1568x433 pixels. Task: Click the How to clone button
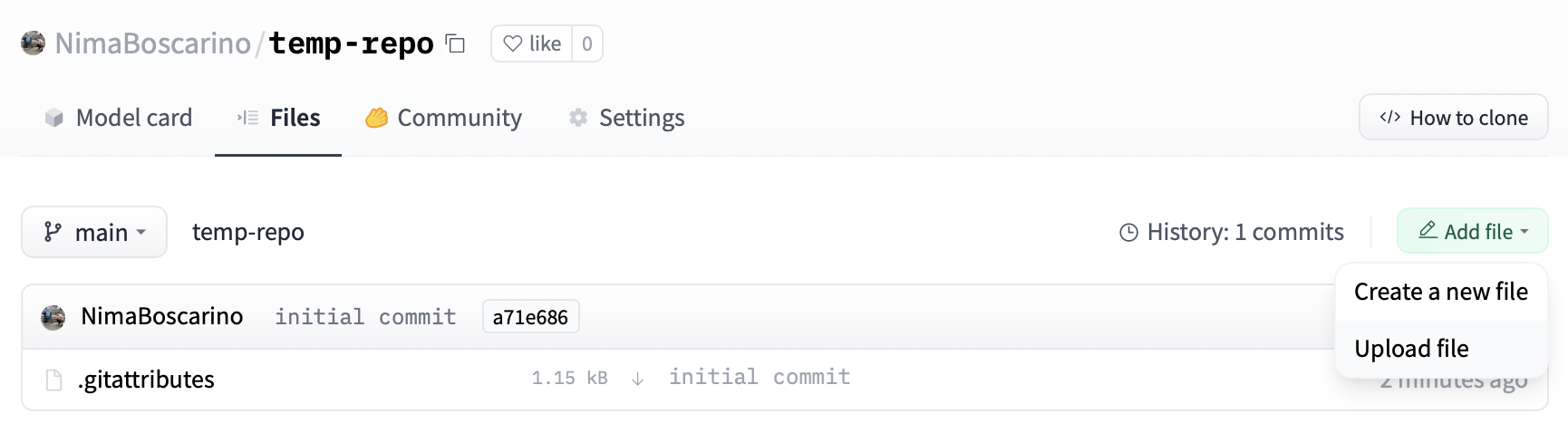1453,118
